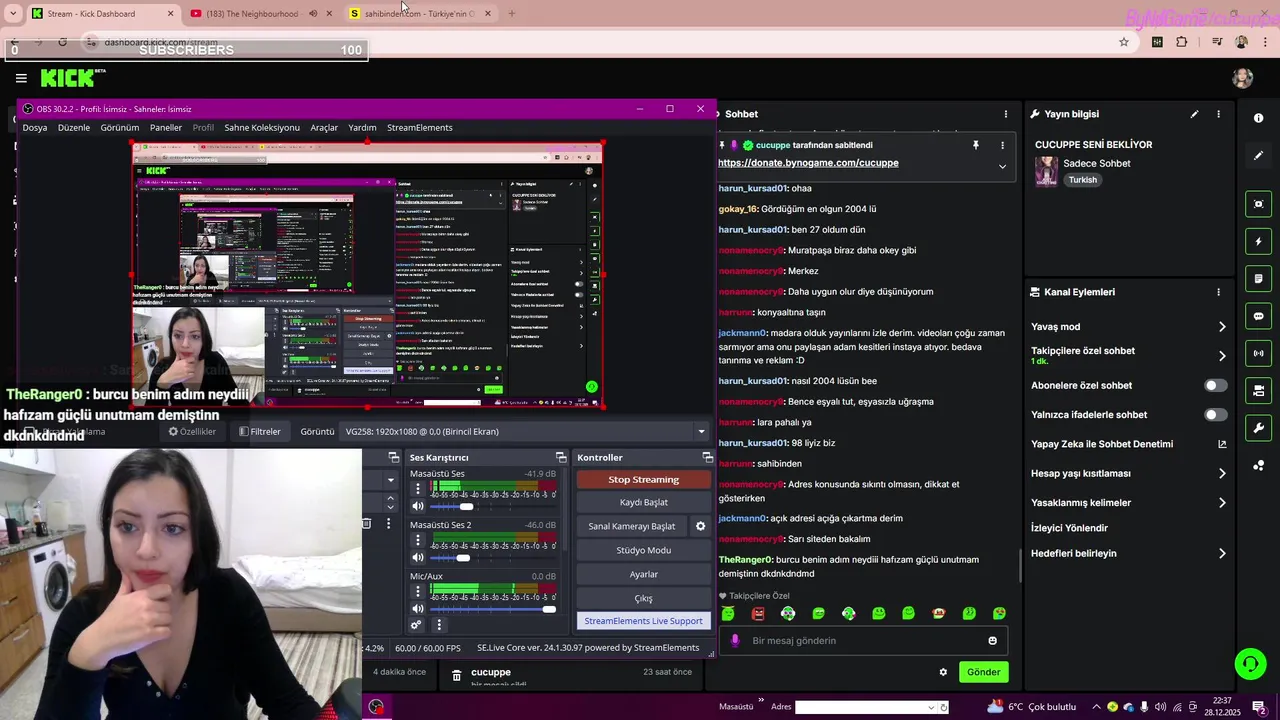The width and height of the screenshot is (1280, 720).
Task: Open OBS audio mixer advanced settings gears
Action: point(416,625)
